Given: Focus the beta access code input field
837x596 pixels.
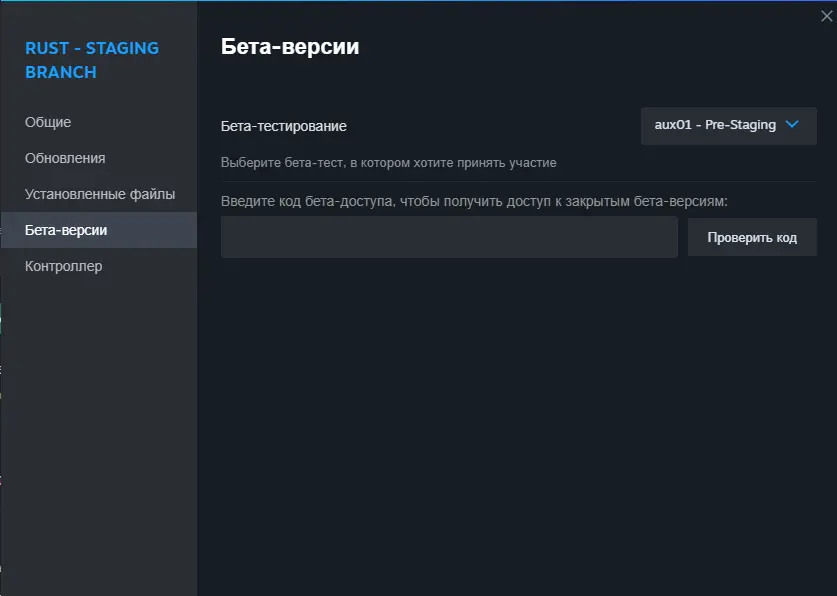Looking at the screenshot, I should 449,237.
